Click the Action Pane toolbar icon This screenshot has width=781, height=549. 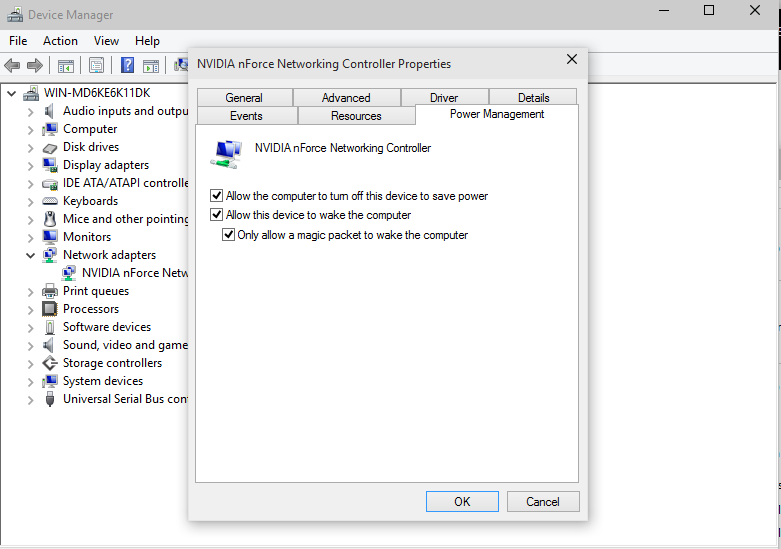pyautogui.click(x=151, y=65)
